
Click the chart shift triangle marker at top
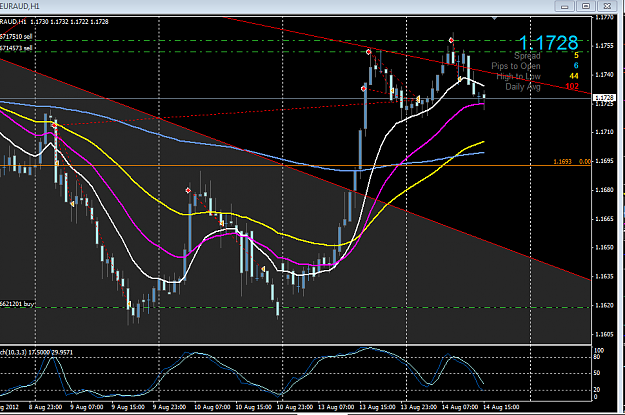tap(494, 18)
